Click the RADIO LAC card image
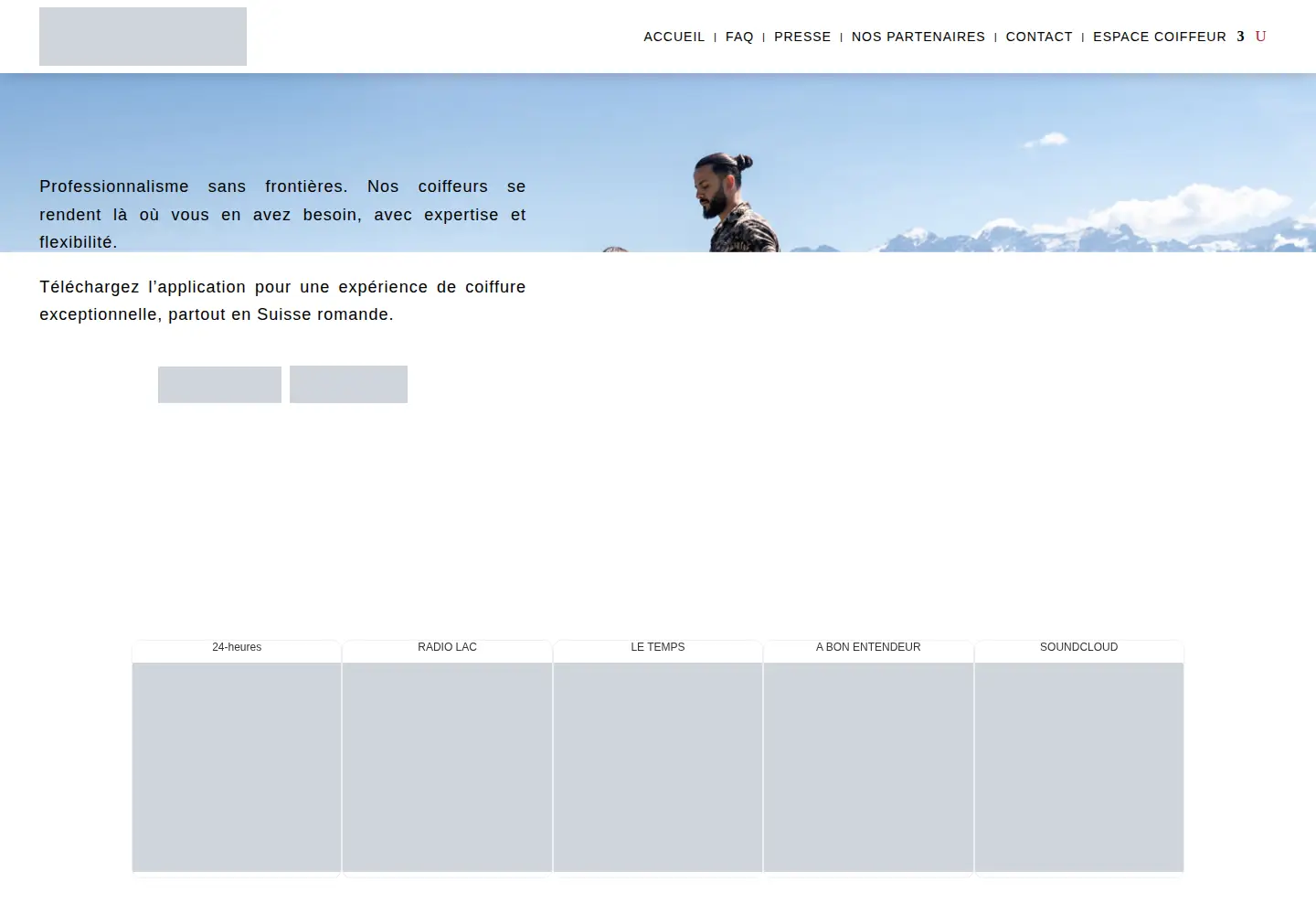The height and width of the screenshot is (914, 1316). [x=447, y=768]
